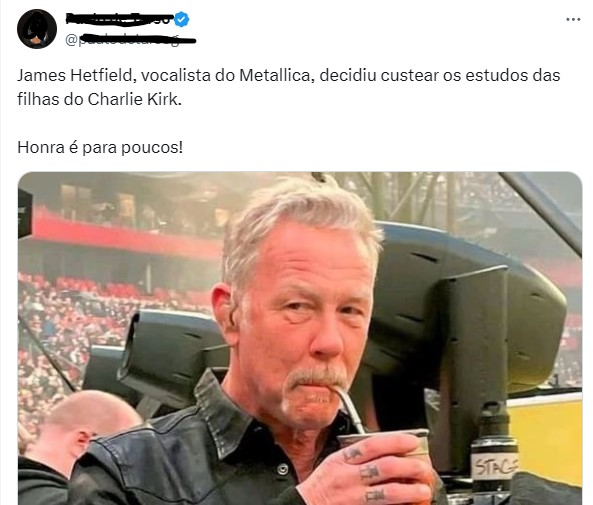Click the text 'Honra é para poucos!'
Viewport: 593px width, 505px height.
100,147
